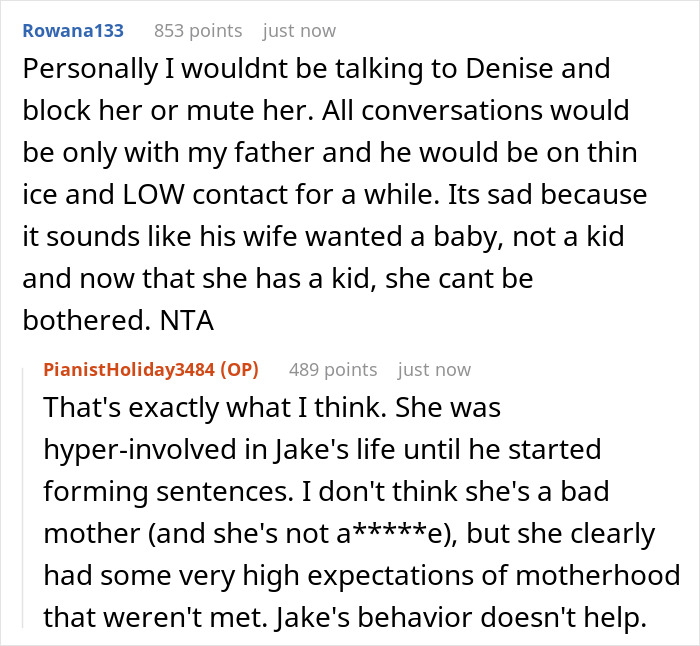Click the word "bothered" in the first comment
This screenshot has height=646, width=700.
point(74,319)
